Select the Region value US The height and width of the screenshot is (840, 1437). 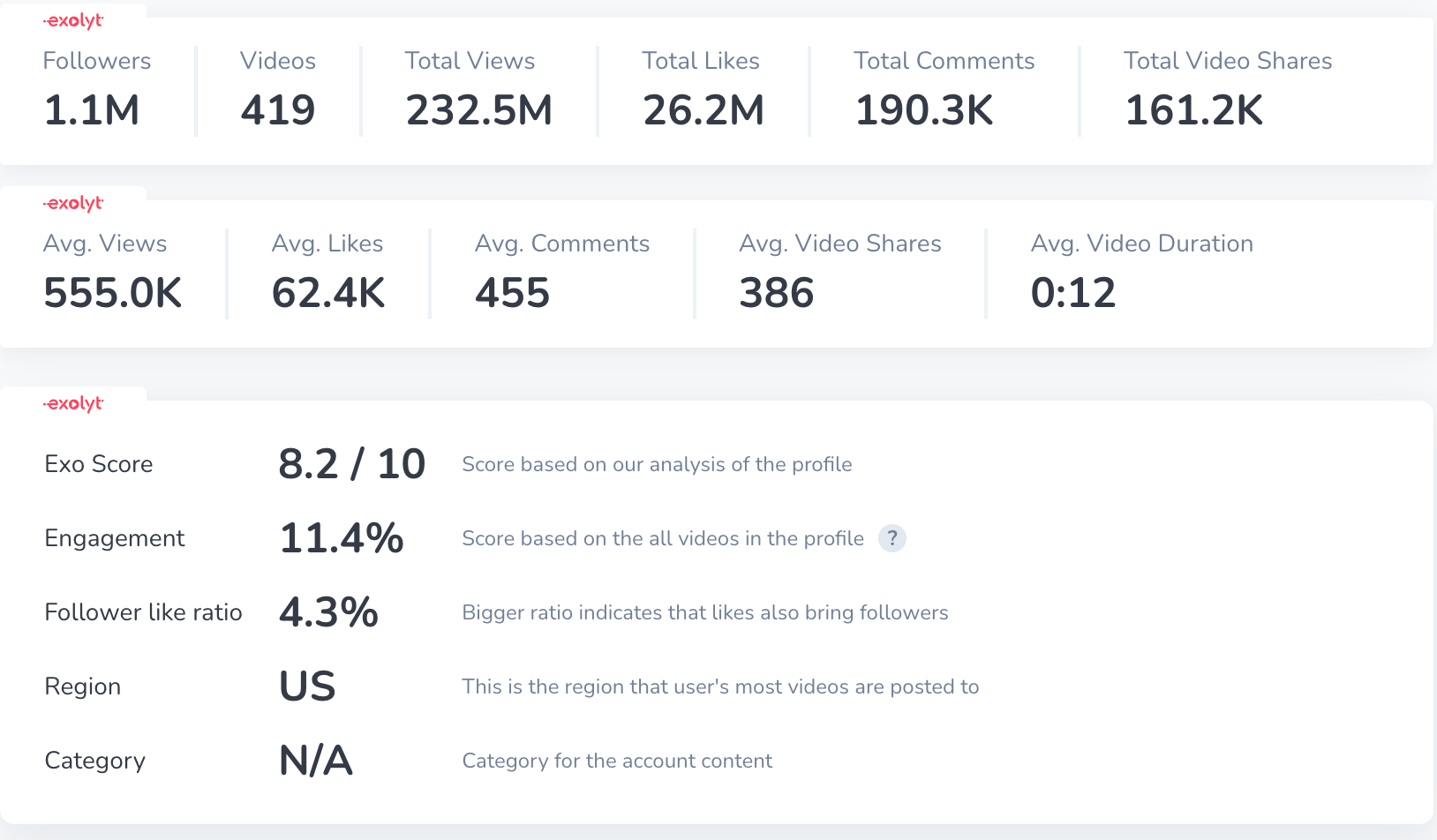[307, 686]
